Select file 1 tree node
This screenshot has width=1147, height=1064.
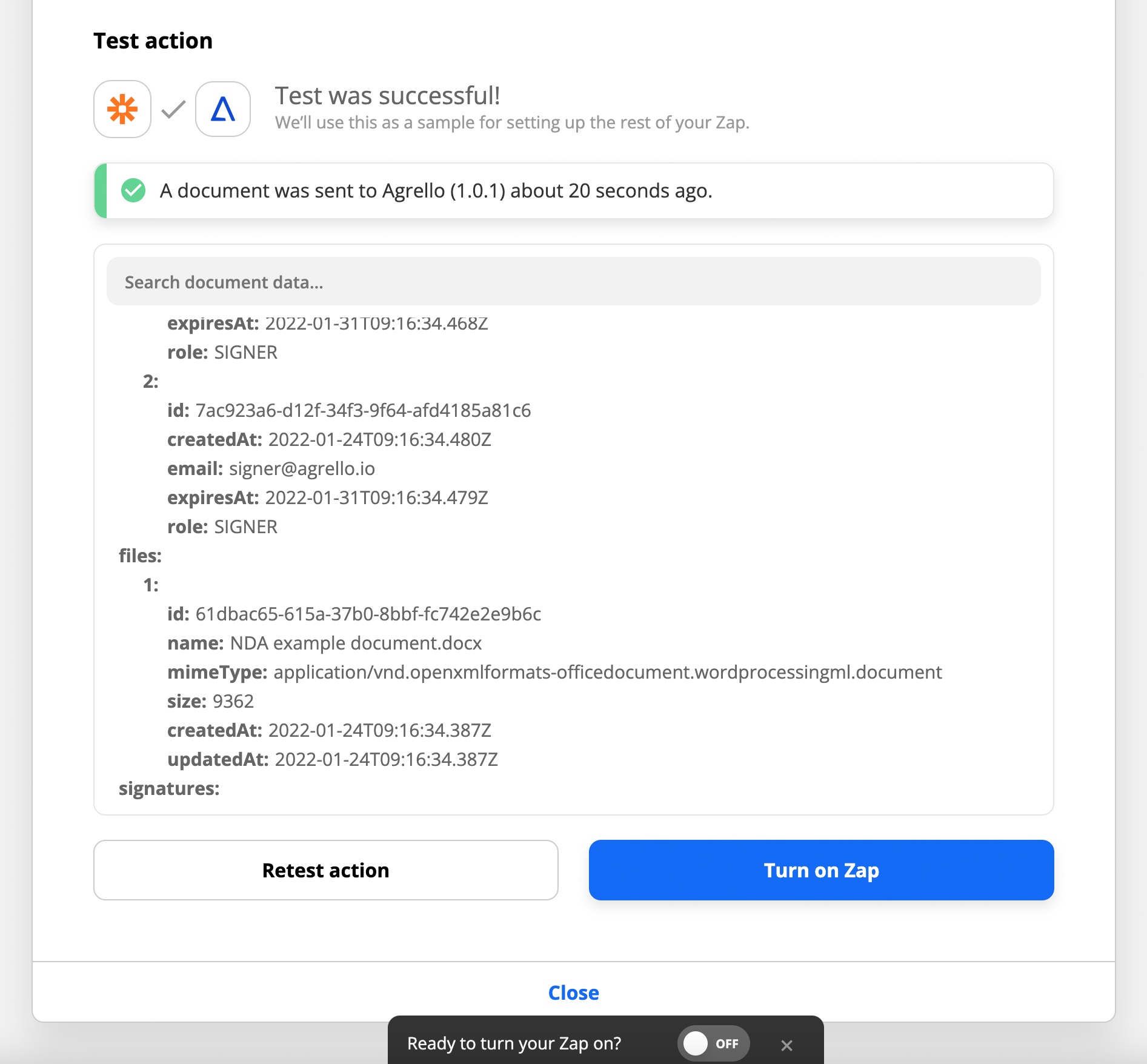[150, 585]
